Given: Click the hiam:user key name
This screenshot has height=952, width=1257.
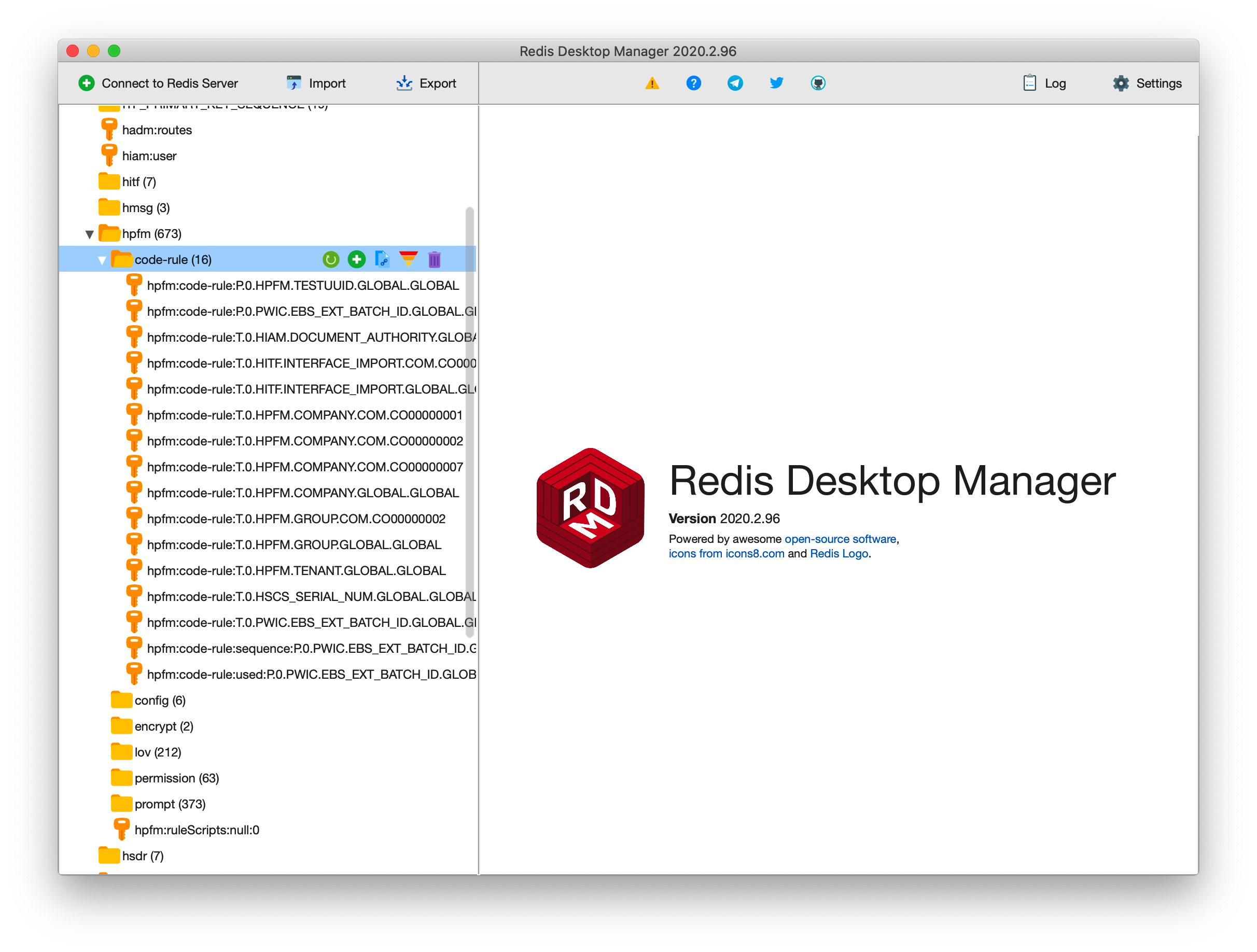Looking at the screenshot, I should tap(149, 156).
